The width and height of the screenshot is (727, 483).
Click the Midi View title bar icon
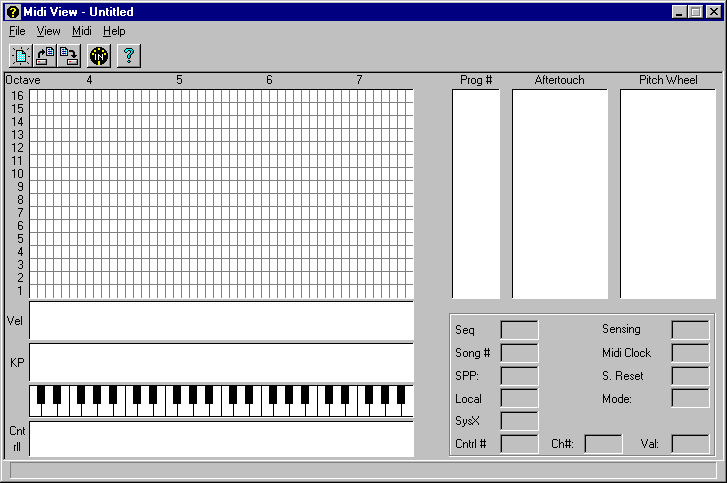13,12
